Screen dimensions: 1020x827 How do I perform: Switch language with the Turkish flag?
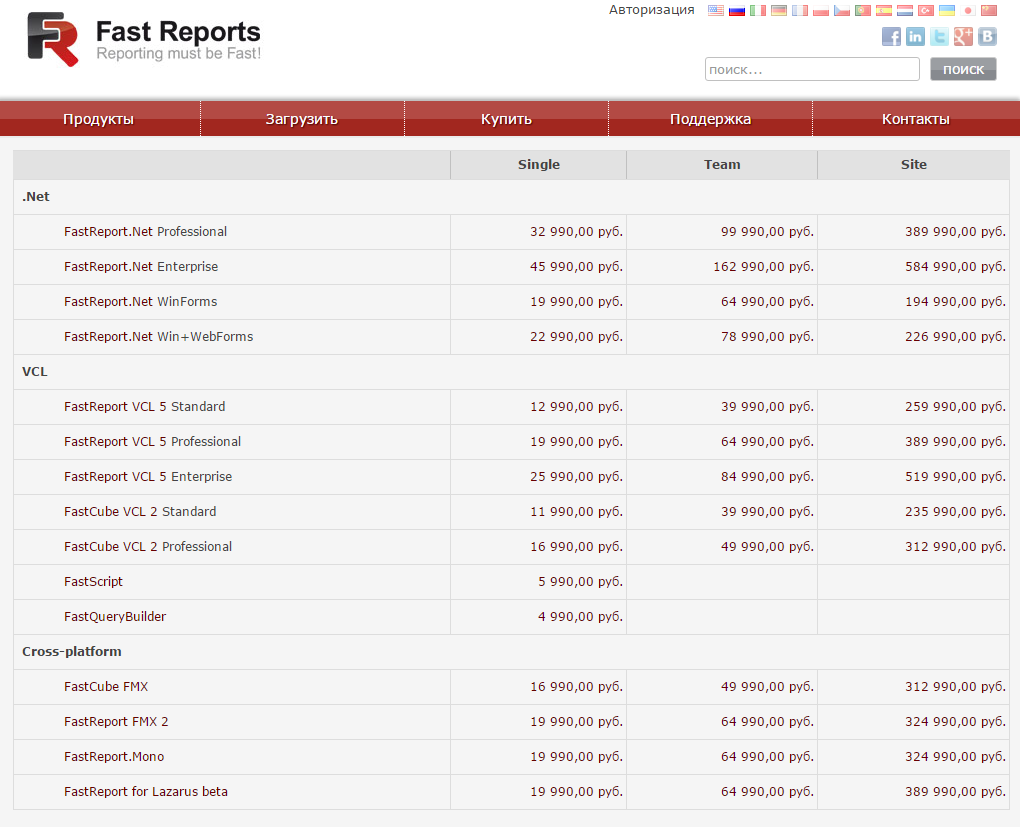click(926, 10)
